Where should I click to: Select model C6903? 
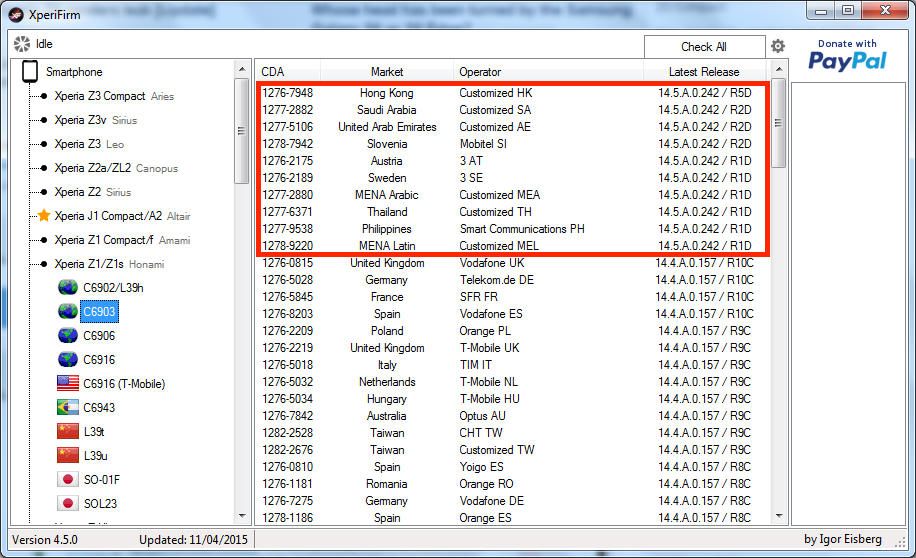click(x=99, y=311)
